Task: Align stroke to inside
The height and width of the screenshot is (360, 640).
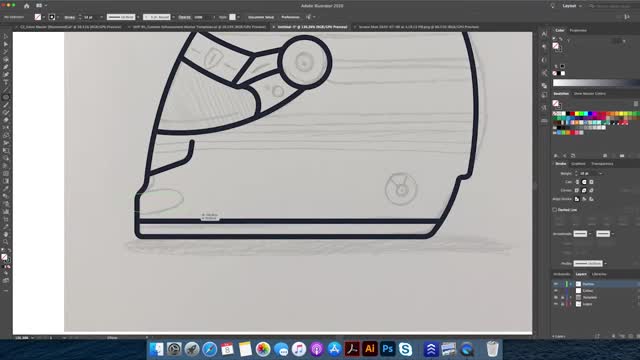Action: (584, 199)
